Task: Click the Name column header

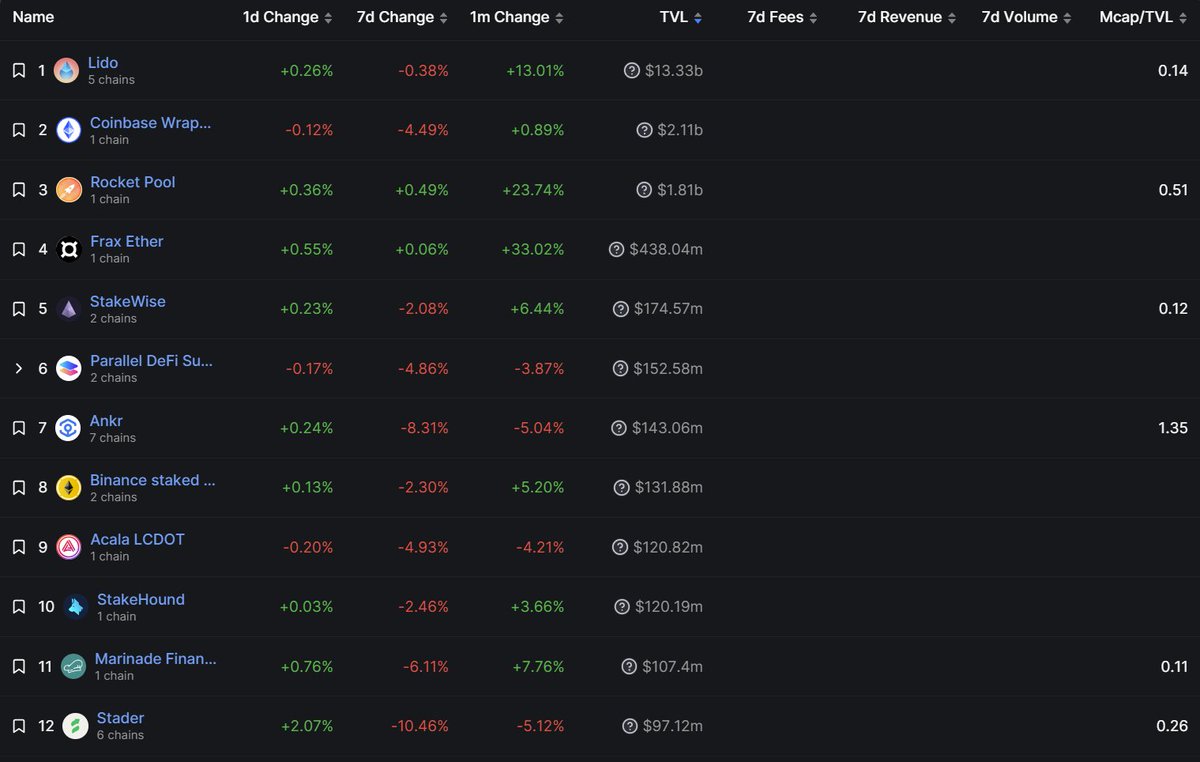Action: tap(33, 18)
